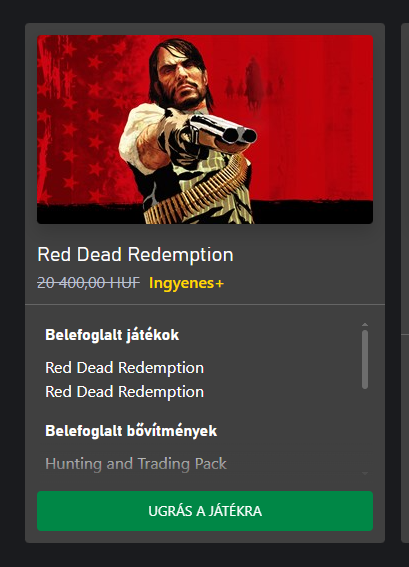Image resolution: width=409 pixels, height=567 pixels.
Task: Select the first Red Dead Redemption included game
Action: click(124, 368)
